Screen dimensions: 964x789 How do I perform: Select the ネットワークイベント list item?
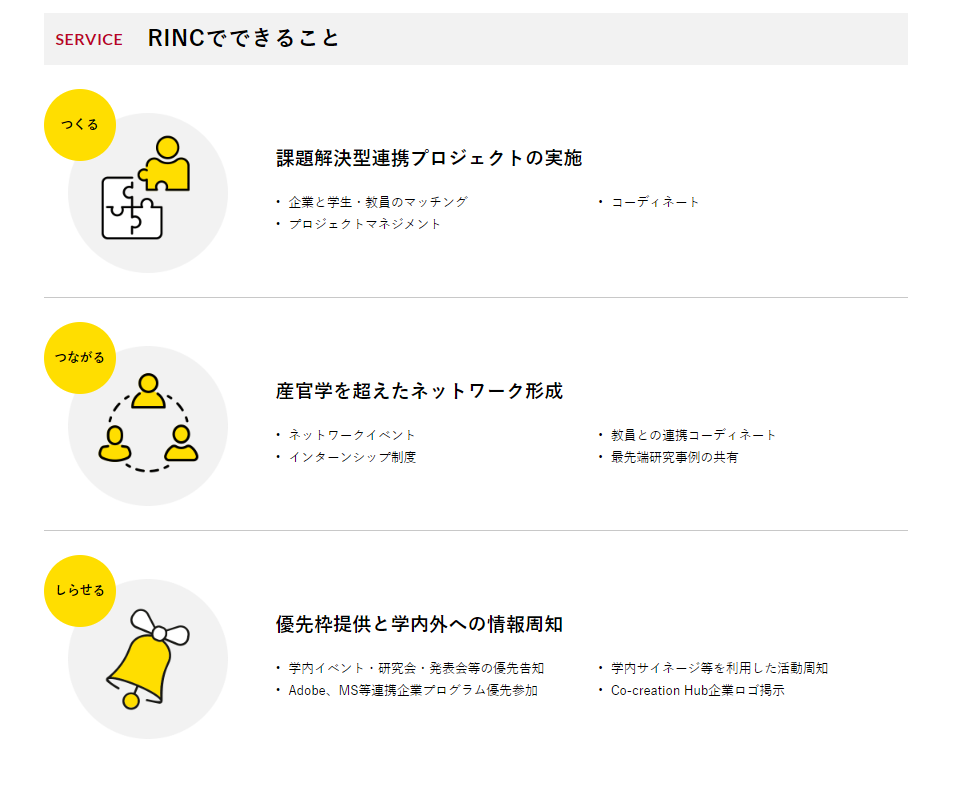coord(352,435)
